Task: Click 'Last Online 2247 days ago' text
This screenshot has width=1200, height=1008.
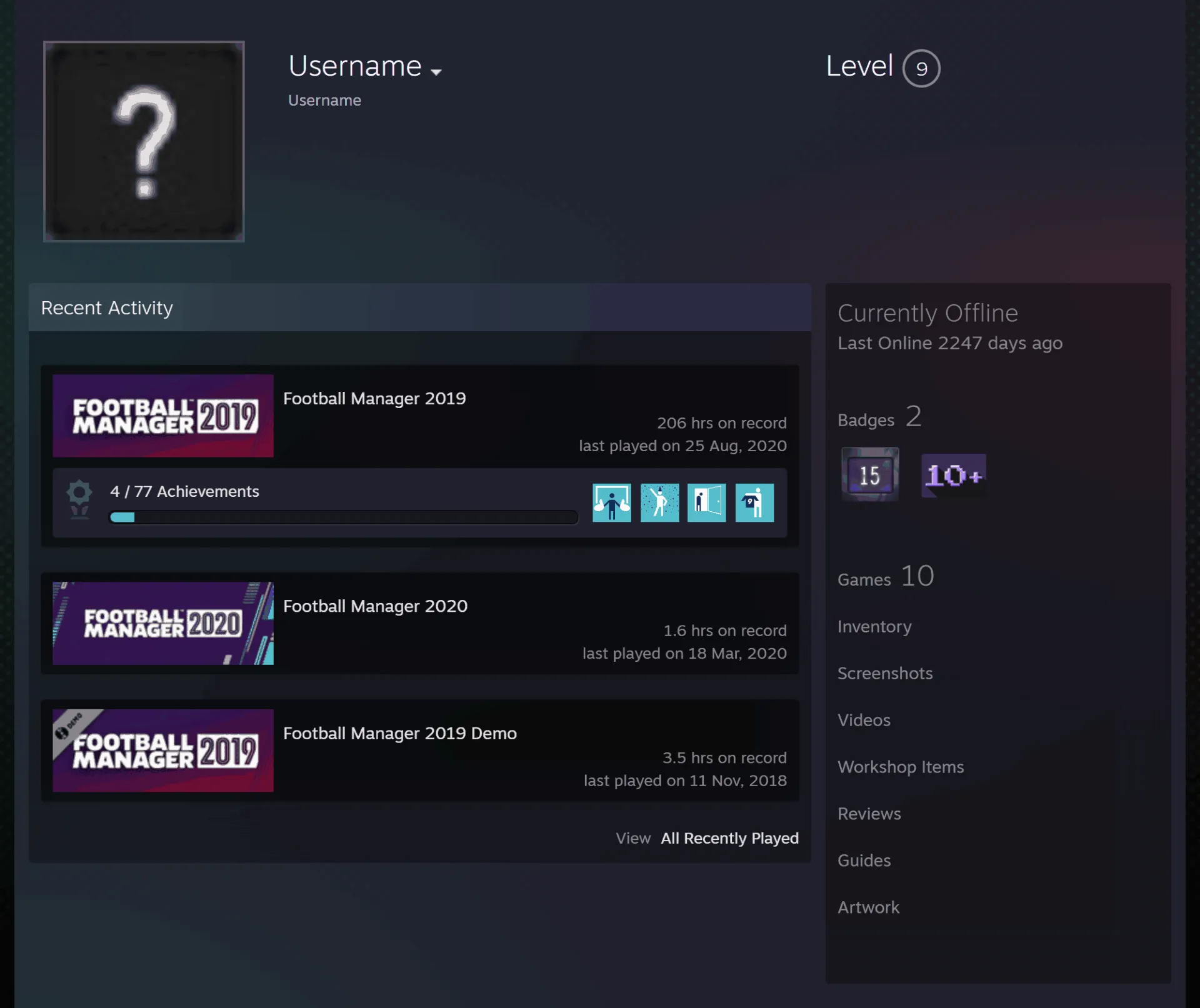Action: pos(950,343)
